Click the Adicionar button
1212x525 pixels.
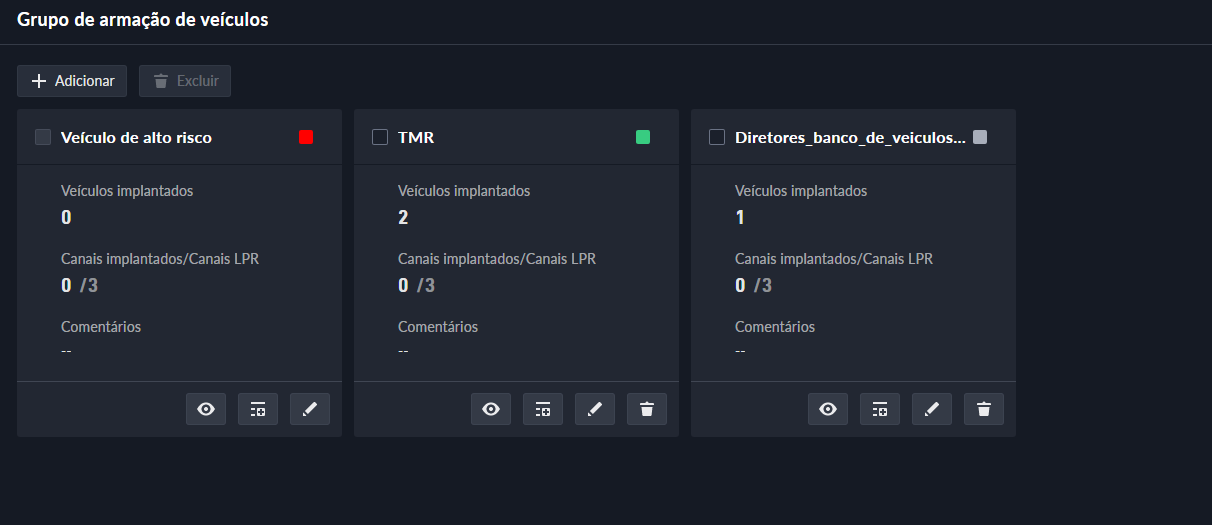pos(72,81)
